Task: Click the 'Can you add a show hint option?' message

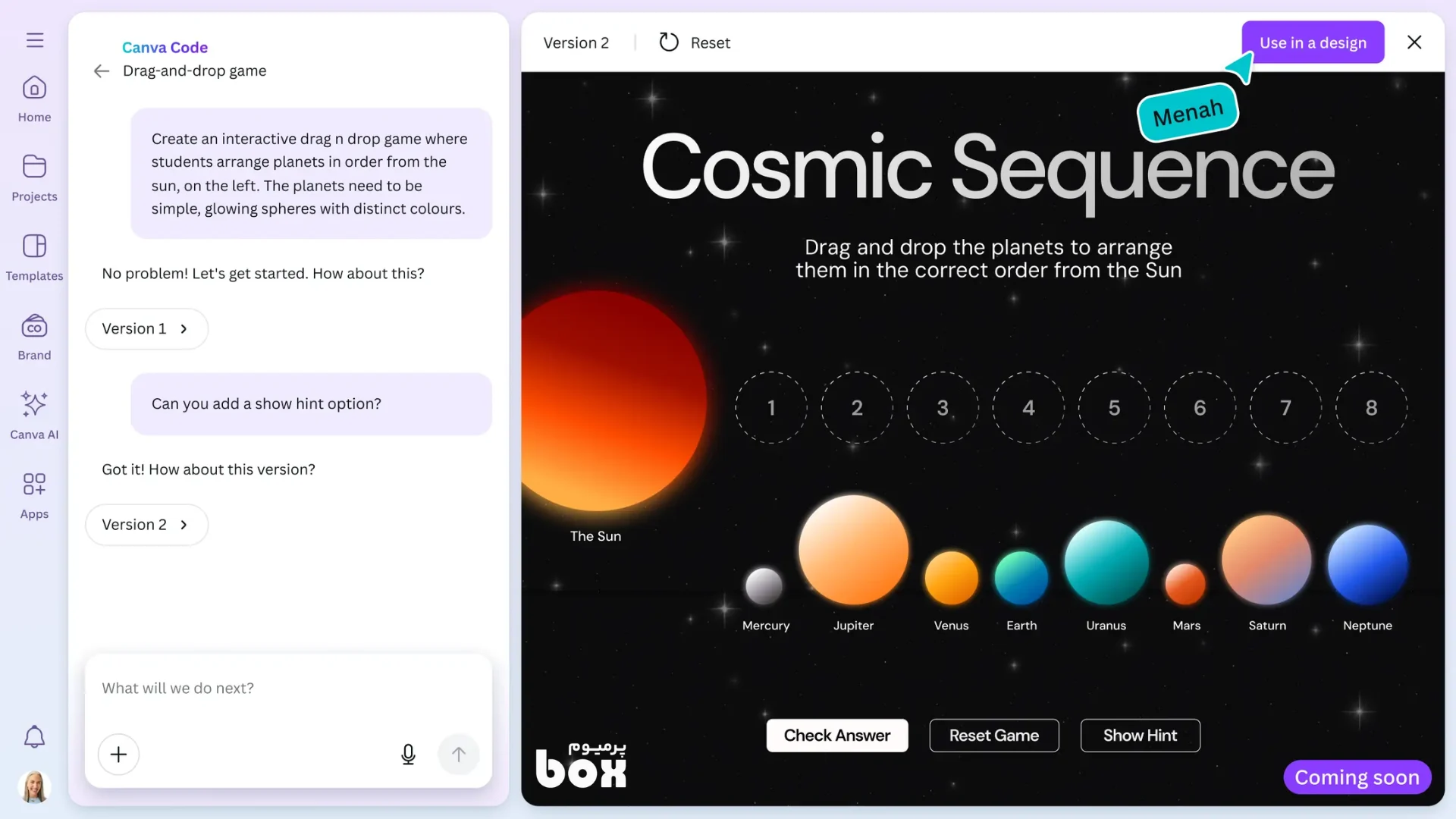Action: 311,404
